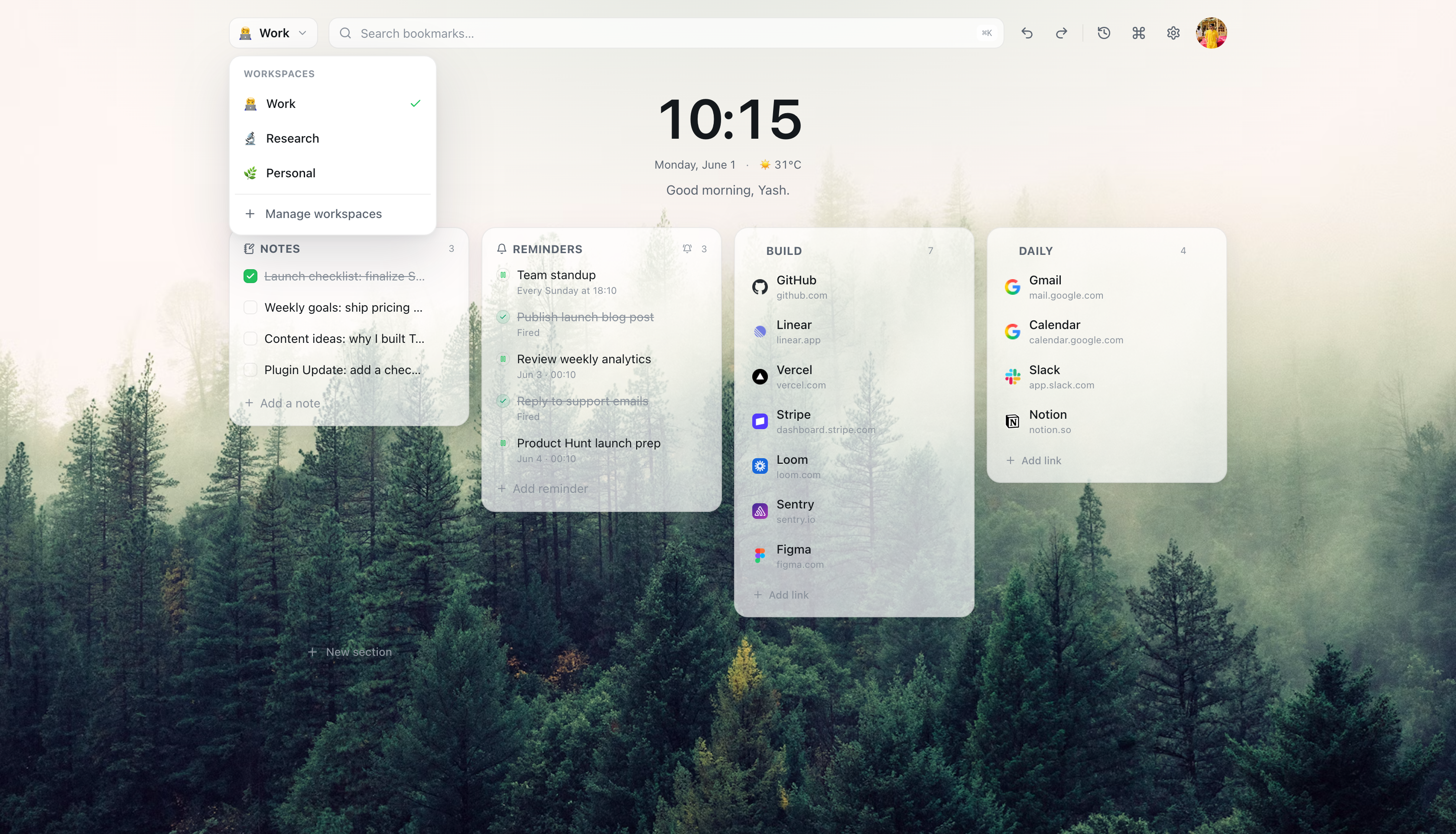Screen dimensions: 1456x834
Task: Click the Notes section edit icon
Action: [x=249, y=249]
